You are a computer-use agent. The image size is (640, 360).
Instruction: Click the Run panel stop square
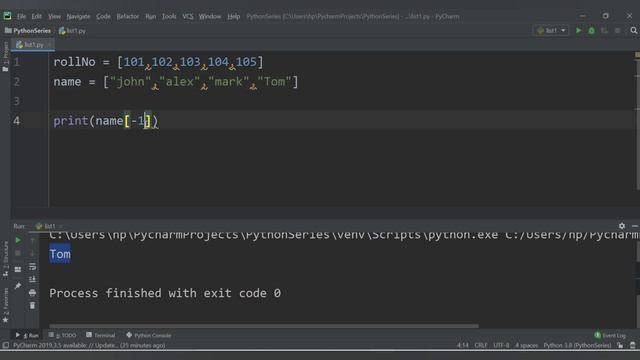18,253
